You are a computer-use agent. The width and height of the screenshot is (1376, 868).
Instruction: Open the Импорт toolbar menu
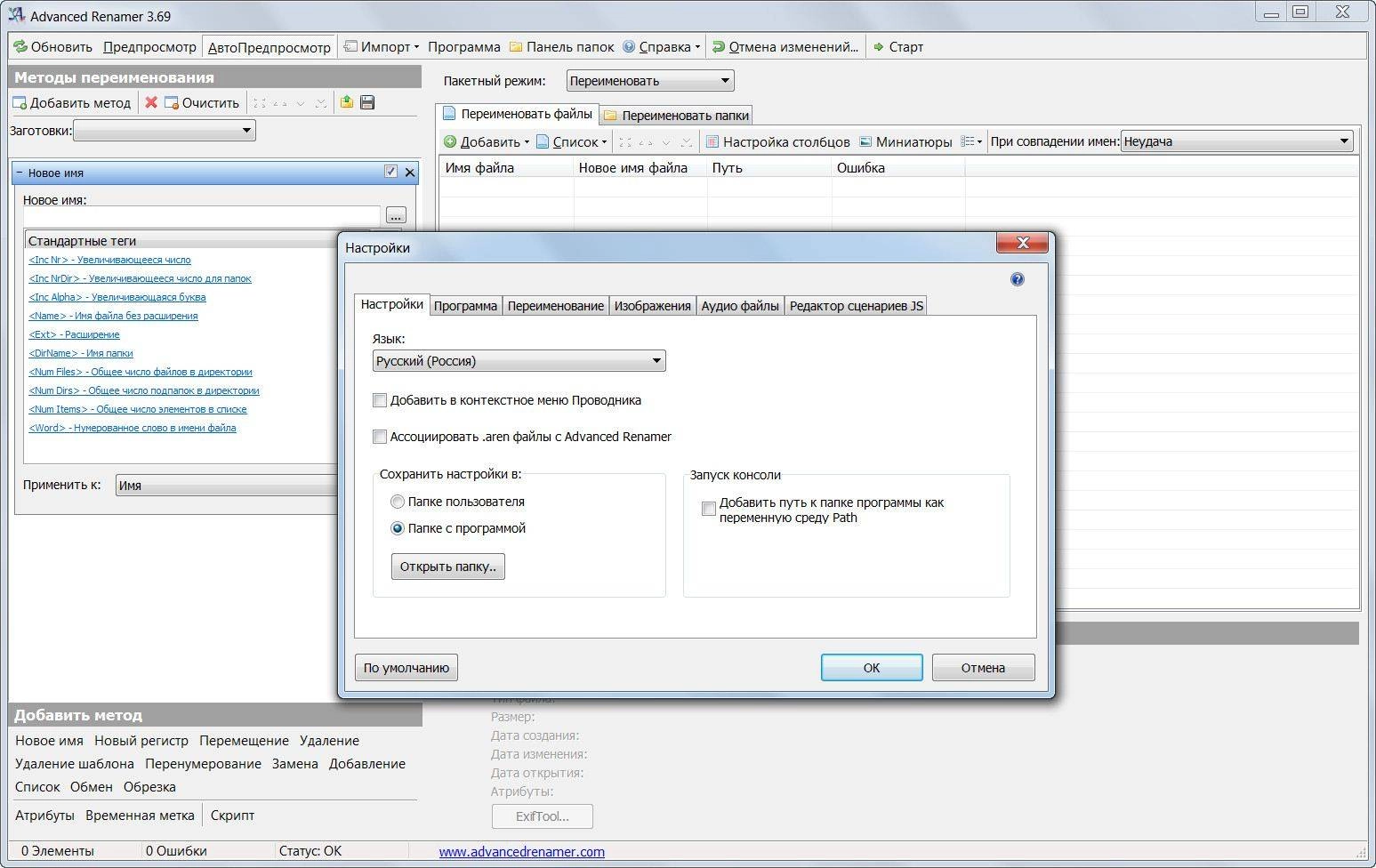[x=381, y=46]
